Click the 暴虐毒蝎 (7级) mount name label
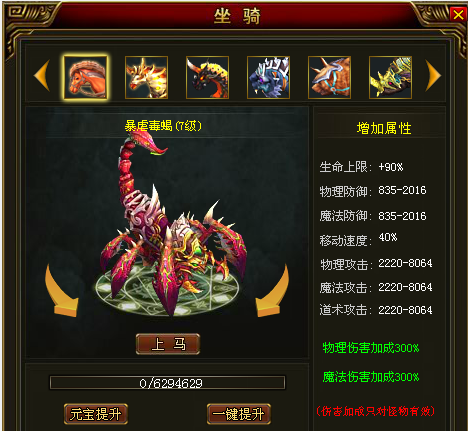 (x=163, y=126)
